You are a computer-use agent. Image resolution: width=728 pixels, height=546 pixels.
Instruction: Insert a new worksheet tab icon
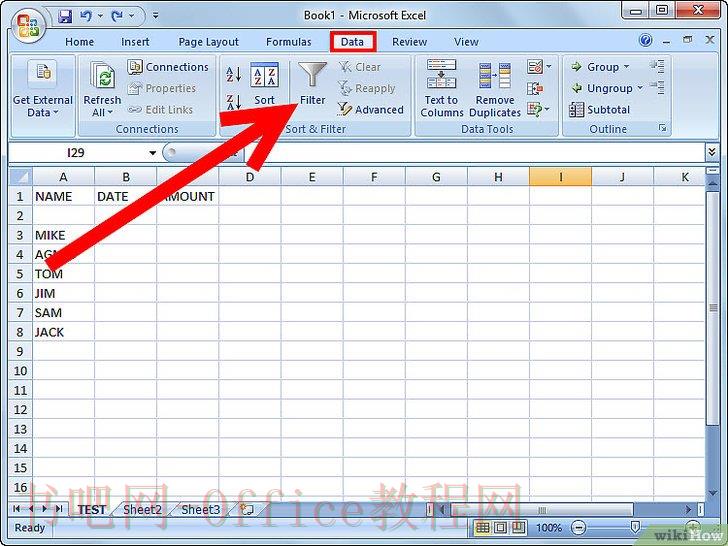[247, 509]
